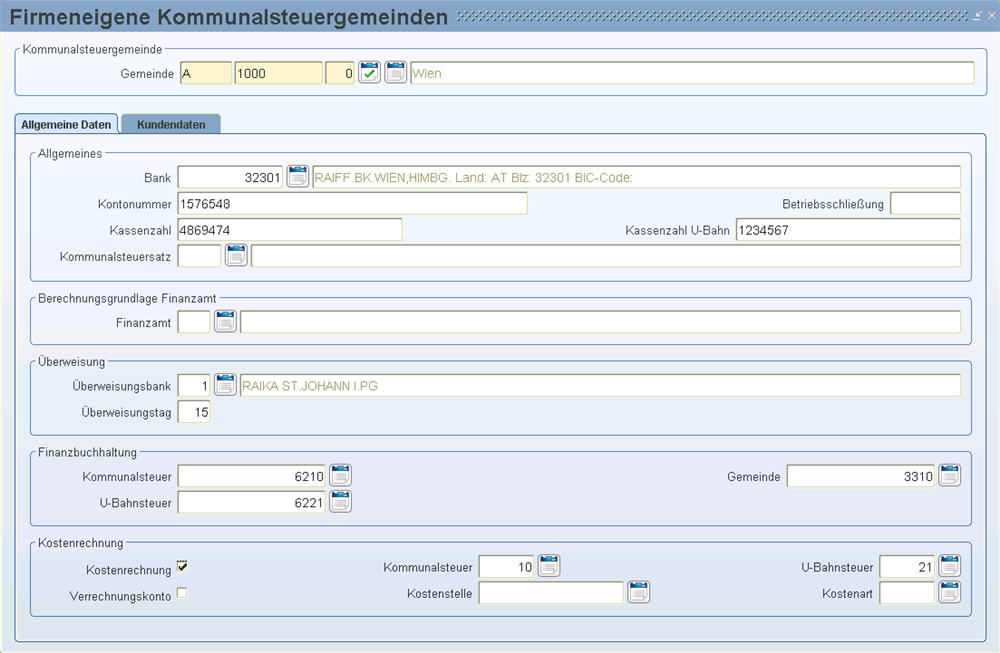Image resolution: width=1000 pixels, height=653 pixels.
Task: Switch to the Kundendaten tab
Action: point(171,125)
